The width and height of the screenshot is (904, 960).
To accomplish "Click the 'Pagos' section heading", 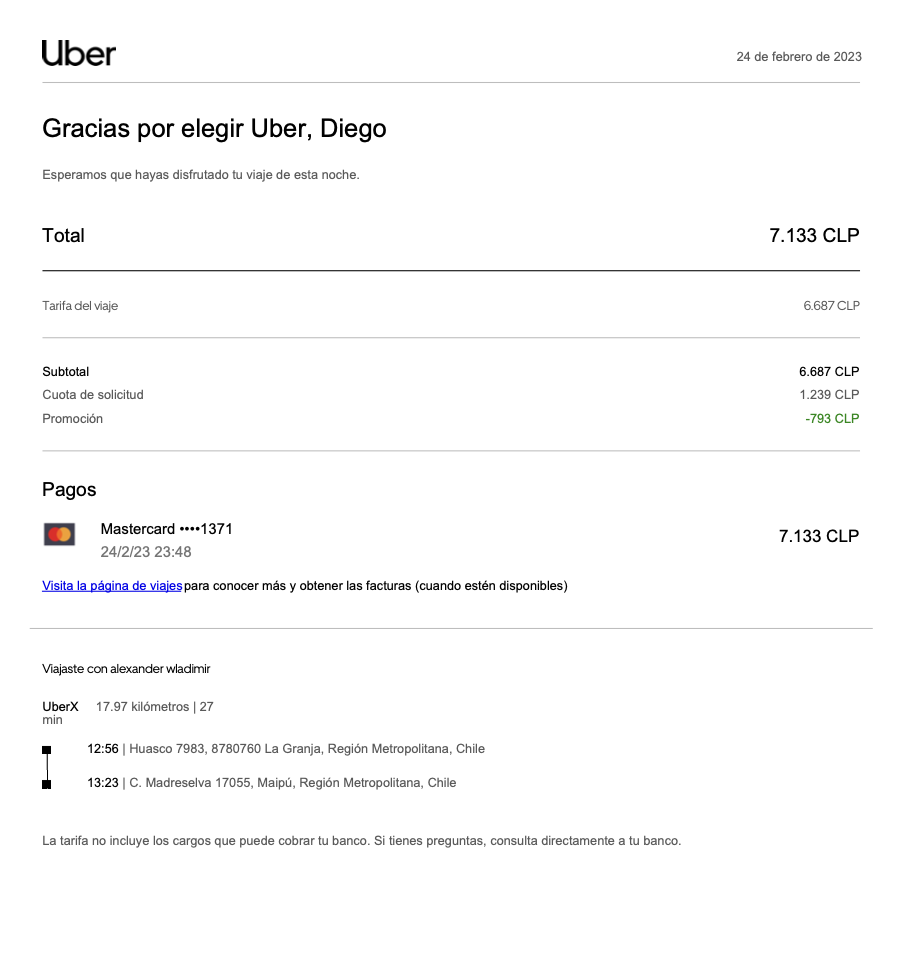I will pyautogui.click(x=69, y=490).
